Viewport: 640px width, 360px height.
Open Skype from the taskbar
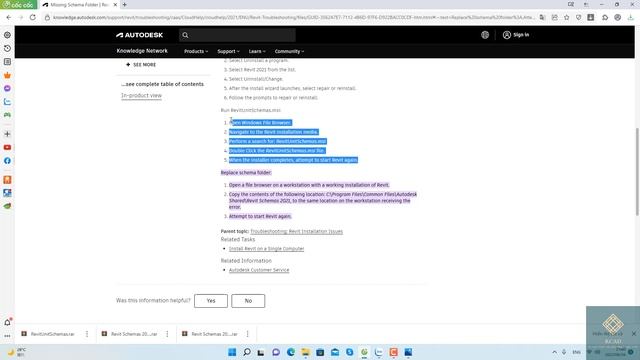coord(349,352)
